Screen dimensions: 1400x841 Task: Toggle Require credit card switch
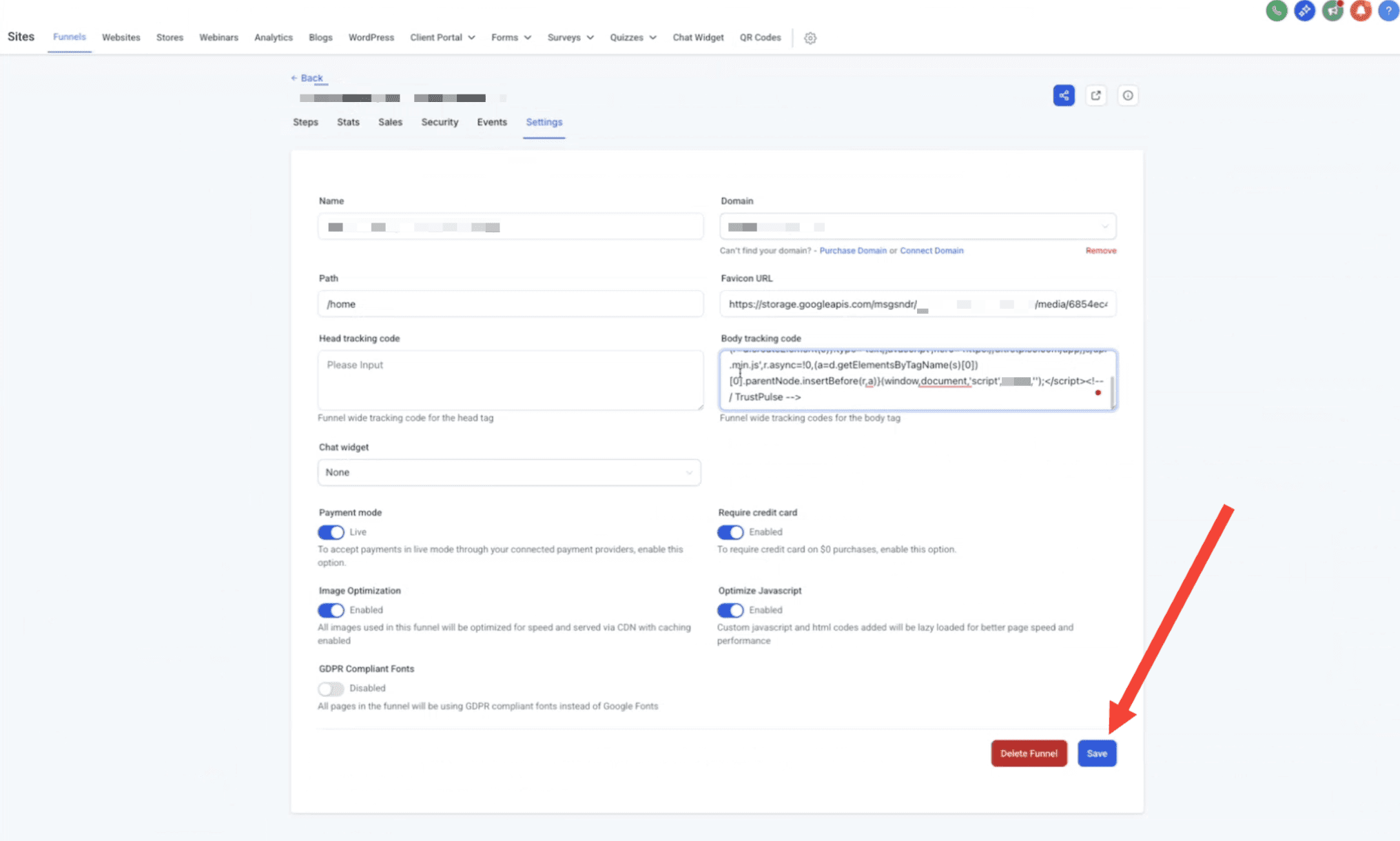[730, 532]
